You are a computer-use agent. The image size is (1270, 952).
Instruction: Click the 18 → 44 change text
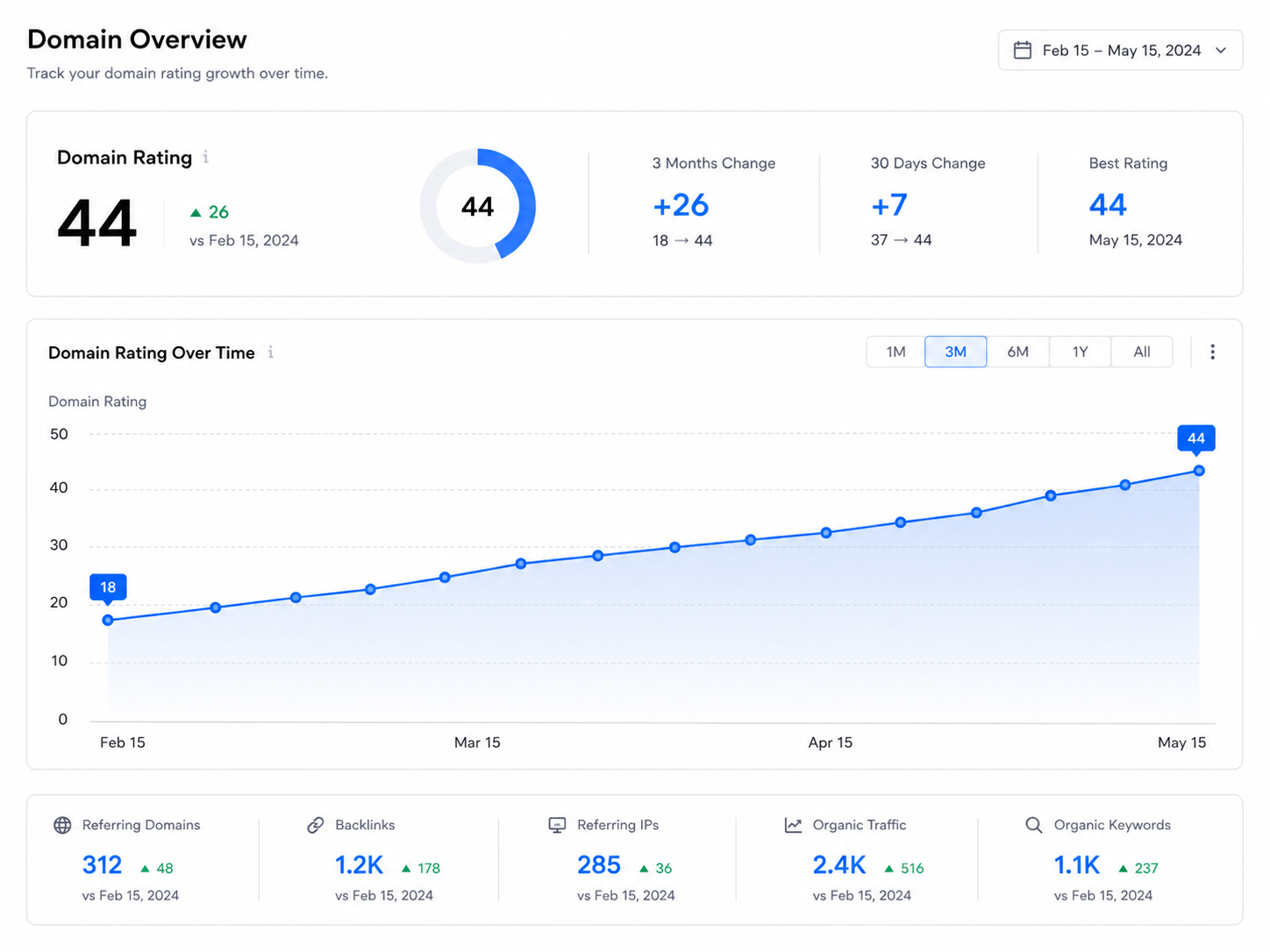682,240
